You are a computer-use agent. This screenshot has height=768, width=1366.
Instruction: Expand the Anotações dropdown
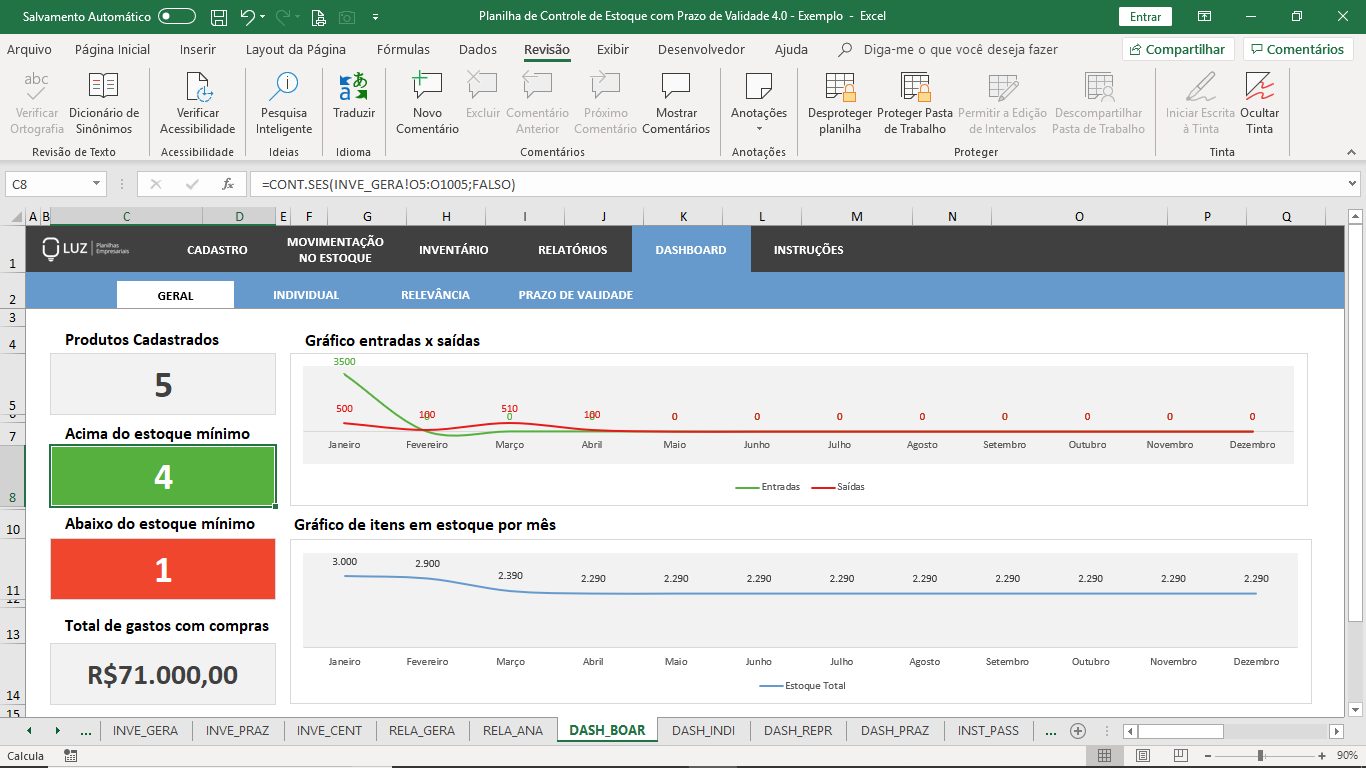pos(759,128)
